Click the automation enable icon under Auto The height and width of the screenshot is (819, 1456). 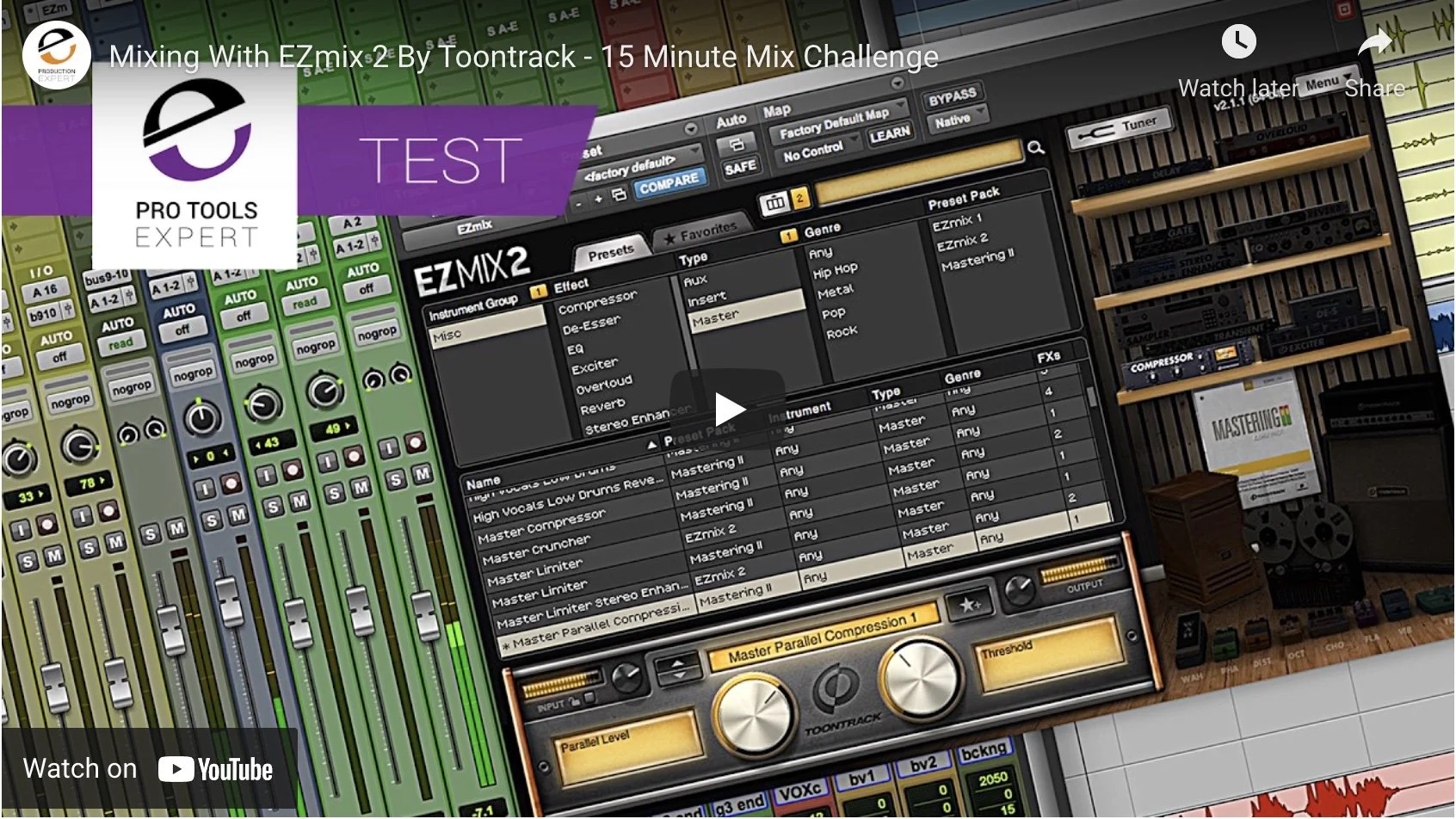[x=736, y=144]
